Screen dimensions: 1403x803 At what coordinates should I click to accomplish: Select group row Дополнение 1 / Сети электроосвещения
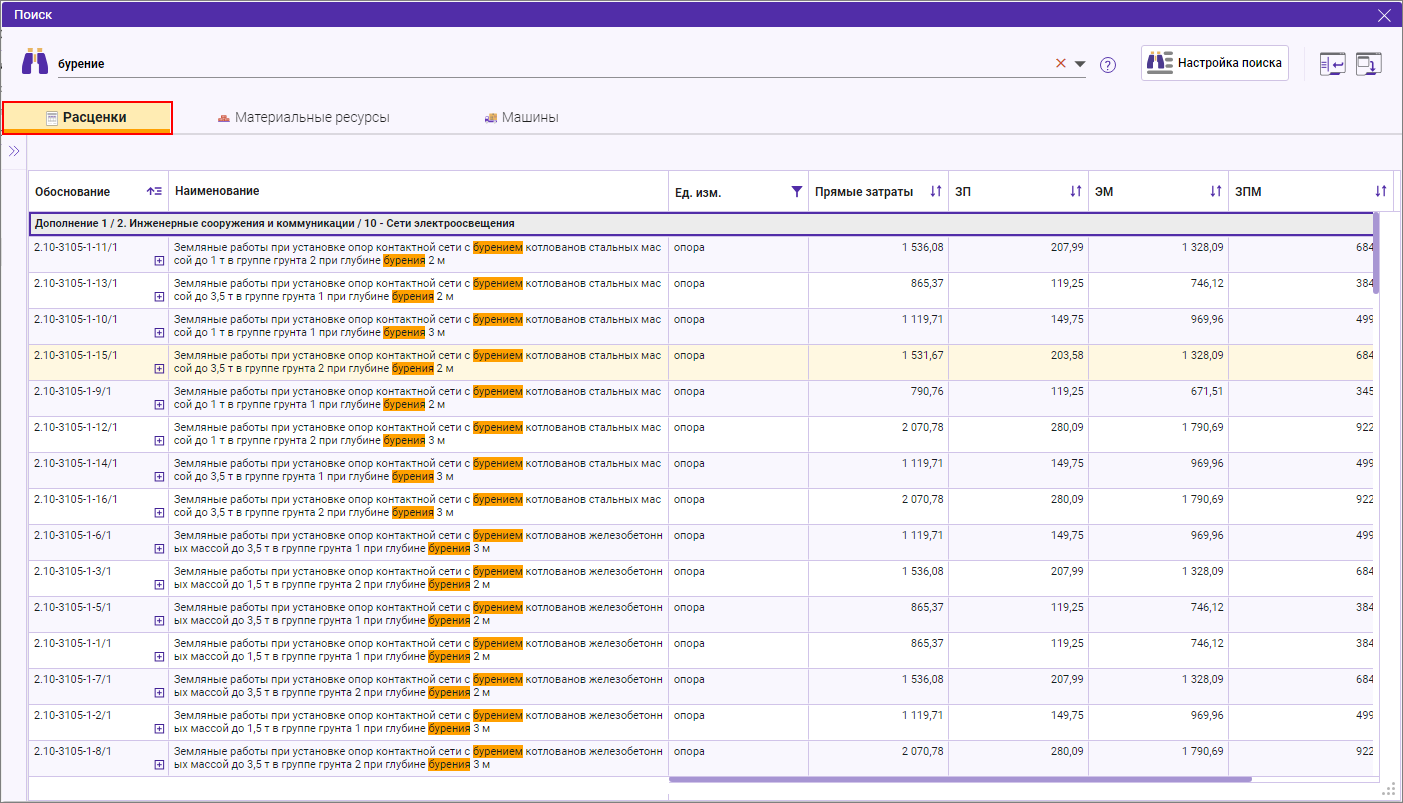(701, 223)
